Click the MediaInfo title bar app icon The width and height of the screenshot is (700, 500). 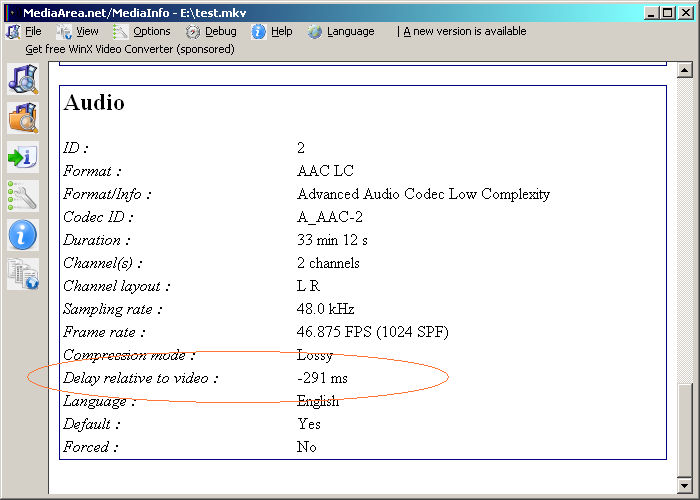(12, 12)
